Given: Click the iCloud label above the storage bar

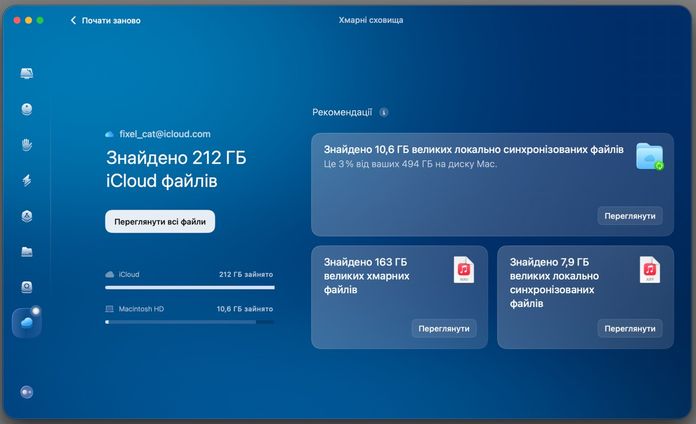Looking at the screenshot, I should tap(129, 274).
